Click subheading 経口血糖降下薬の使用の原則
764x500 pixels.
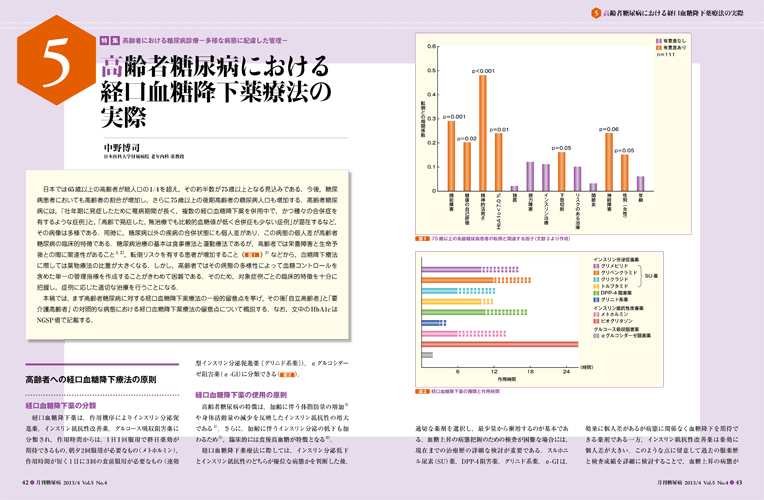(241, 395)
